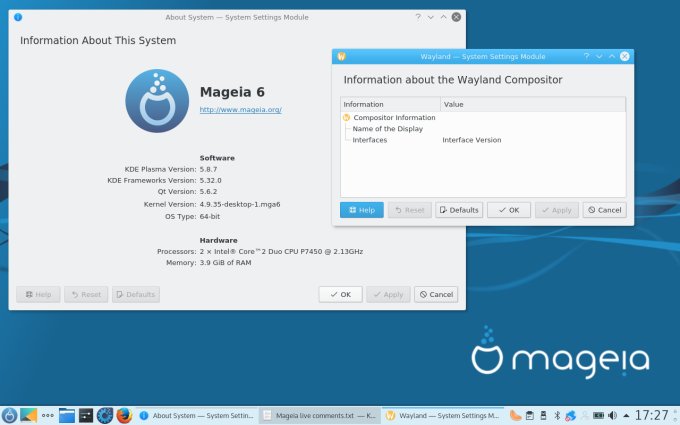Click Reset in the About System window
680x425 pixels.
[86, 294]
